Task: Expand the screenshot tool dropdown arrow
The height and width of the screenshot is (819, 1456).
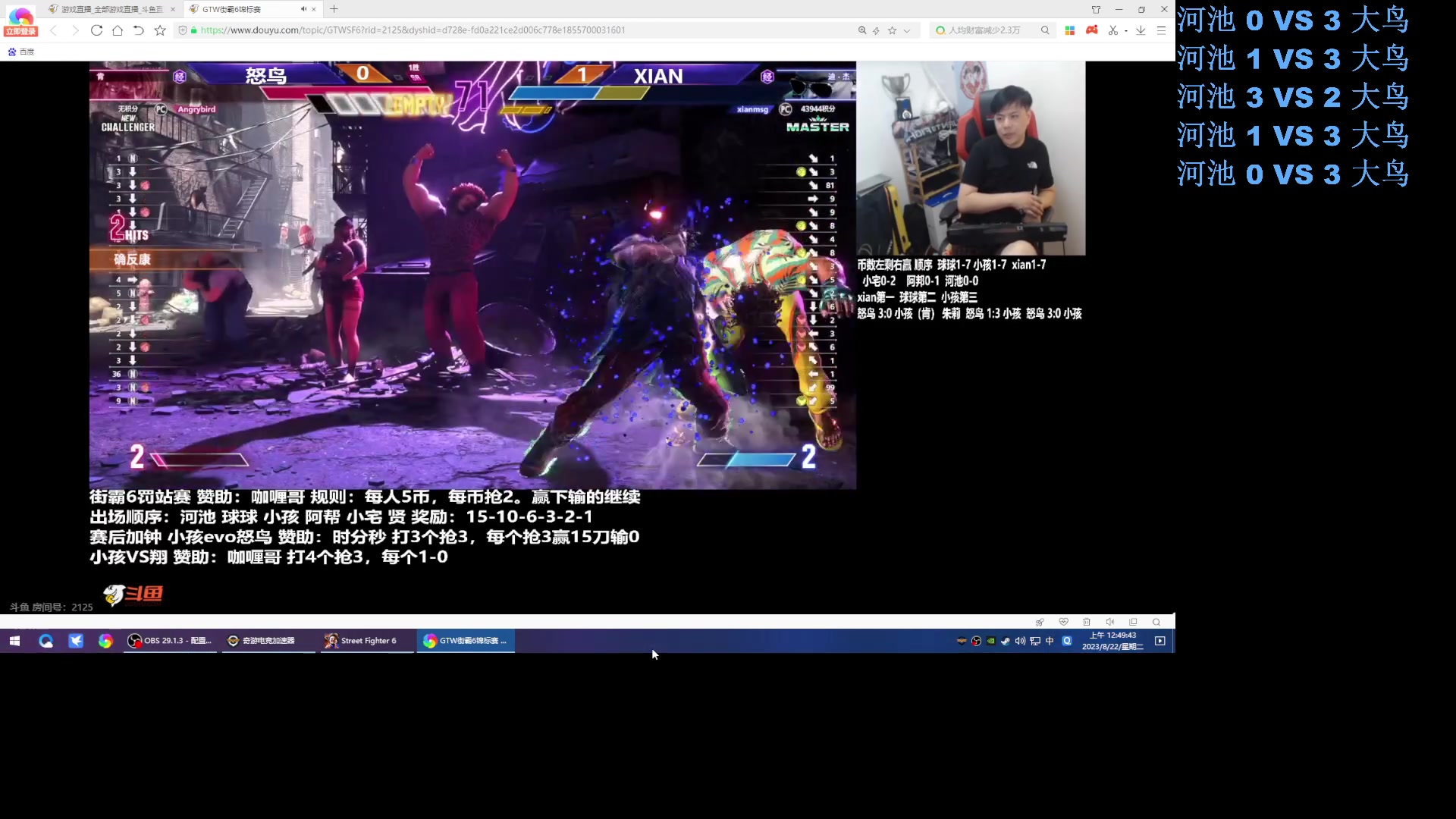Action: point(1126,30)
